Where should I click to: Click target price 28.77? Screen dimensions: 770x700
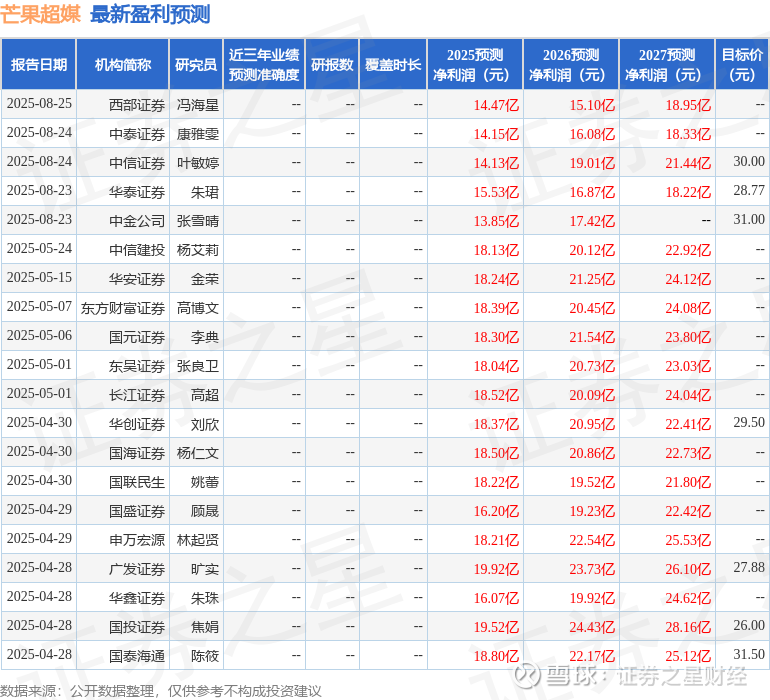(x=749, y=190)
